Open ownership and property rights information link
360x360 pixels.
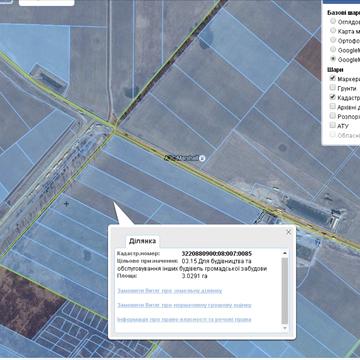184,319
